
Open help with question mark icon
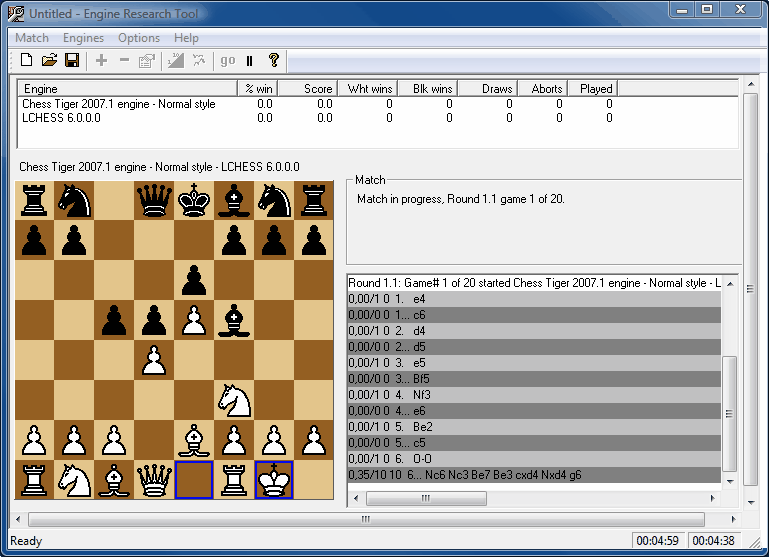(x=274, y=60)
